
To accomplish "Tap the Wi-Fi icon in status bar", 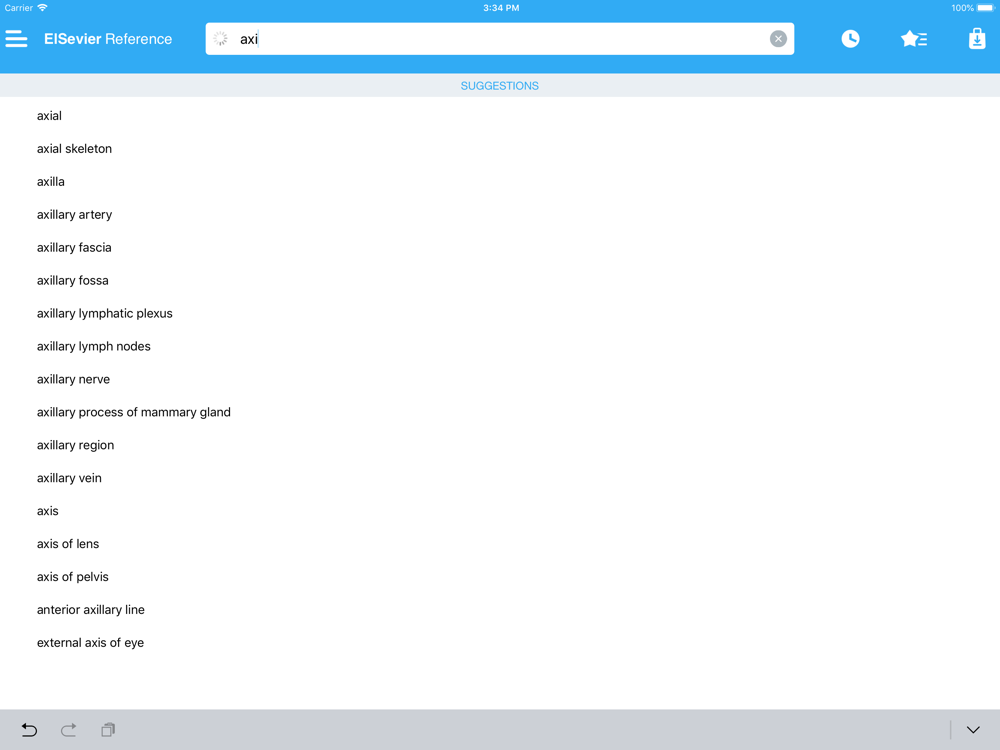I will (x=42, y=8).
